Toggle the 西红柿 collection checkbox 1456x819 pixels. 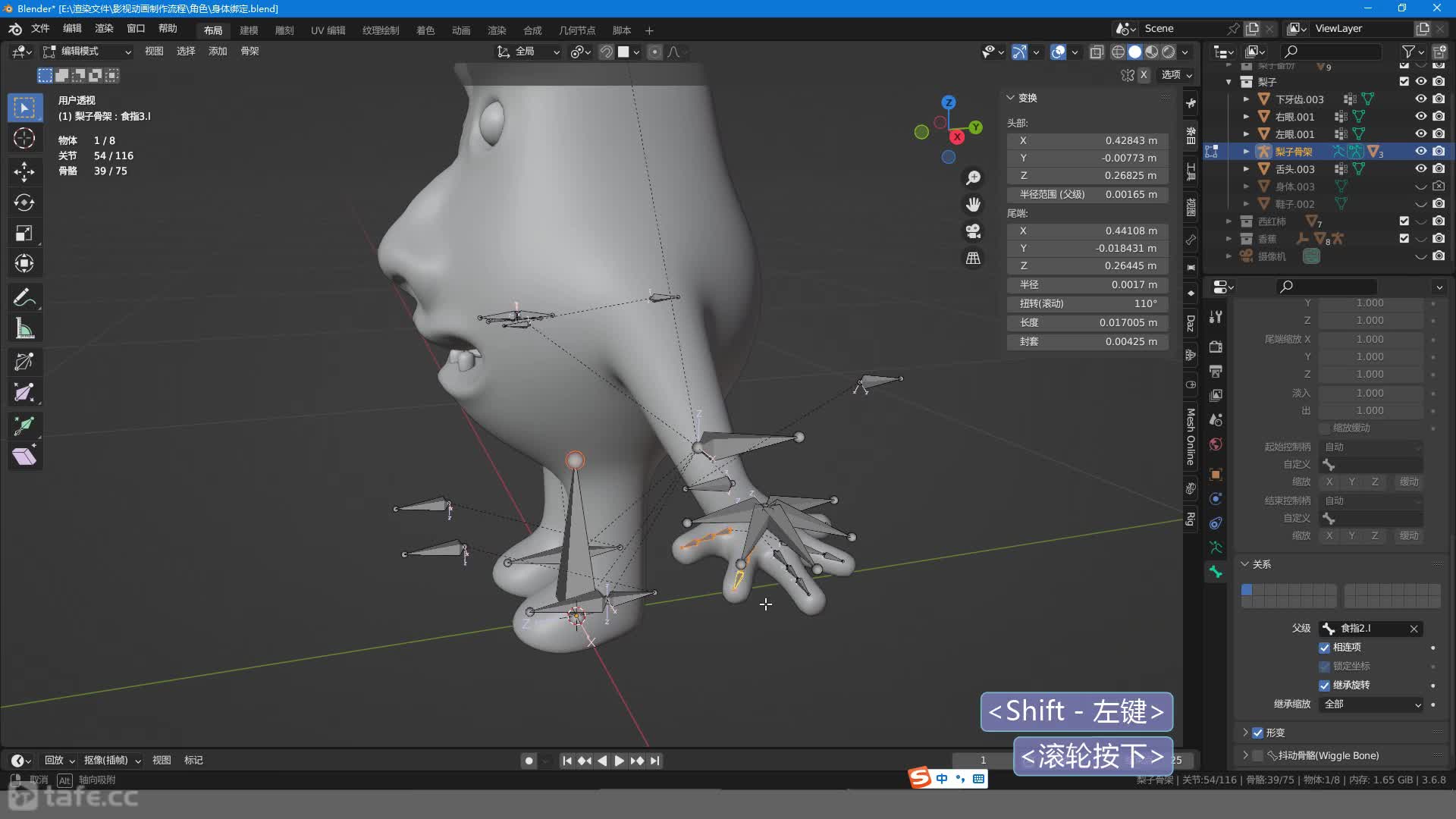click(1404, 221)
